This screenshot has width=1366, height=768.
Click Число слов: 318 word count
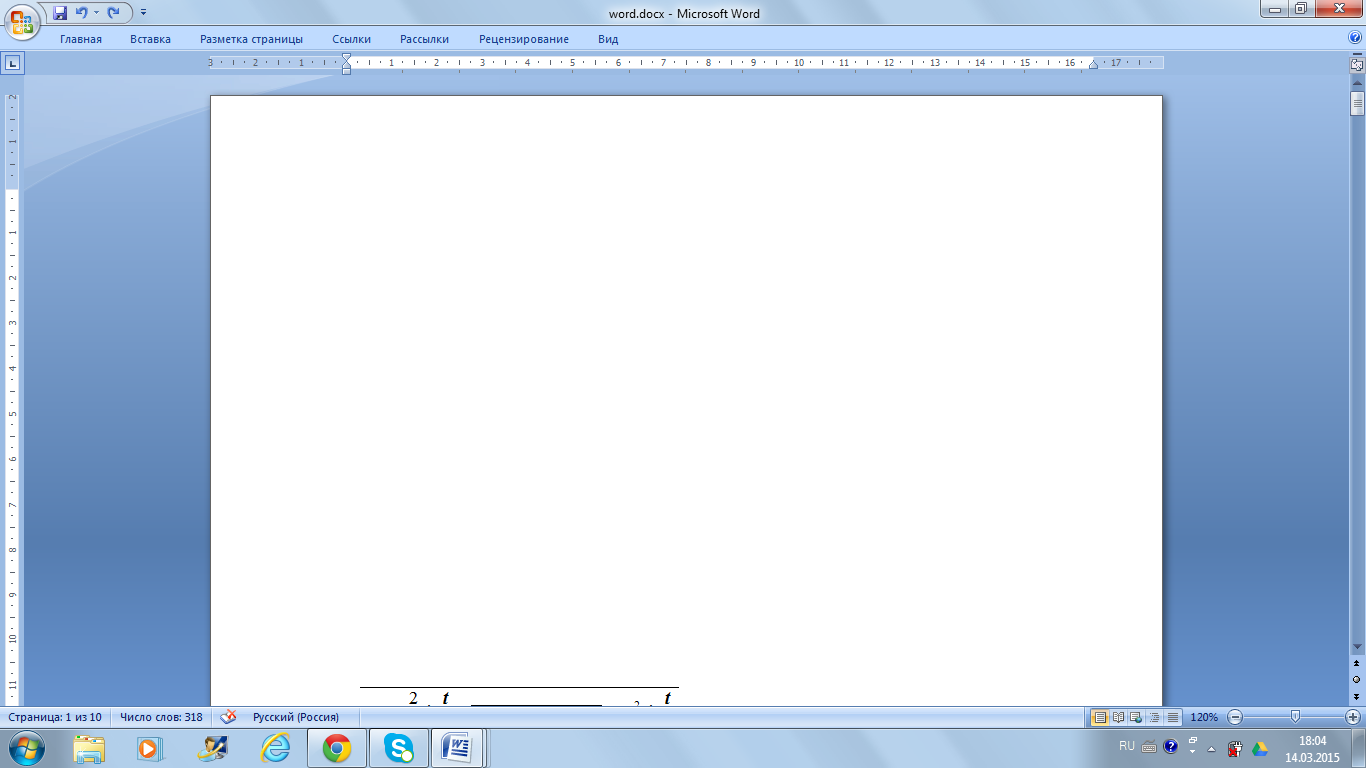coord(161,717)
